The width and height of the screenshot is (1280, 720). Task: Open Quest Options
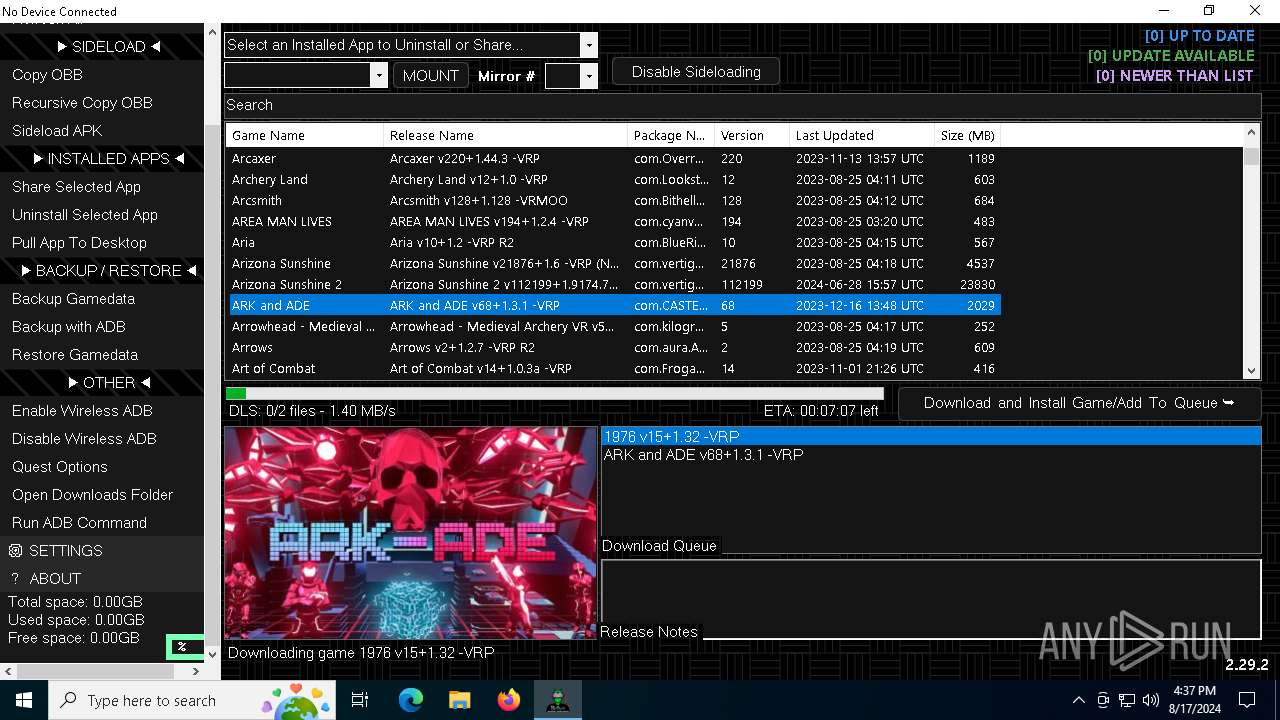60,467
